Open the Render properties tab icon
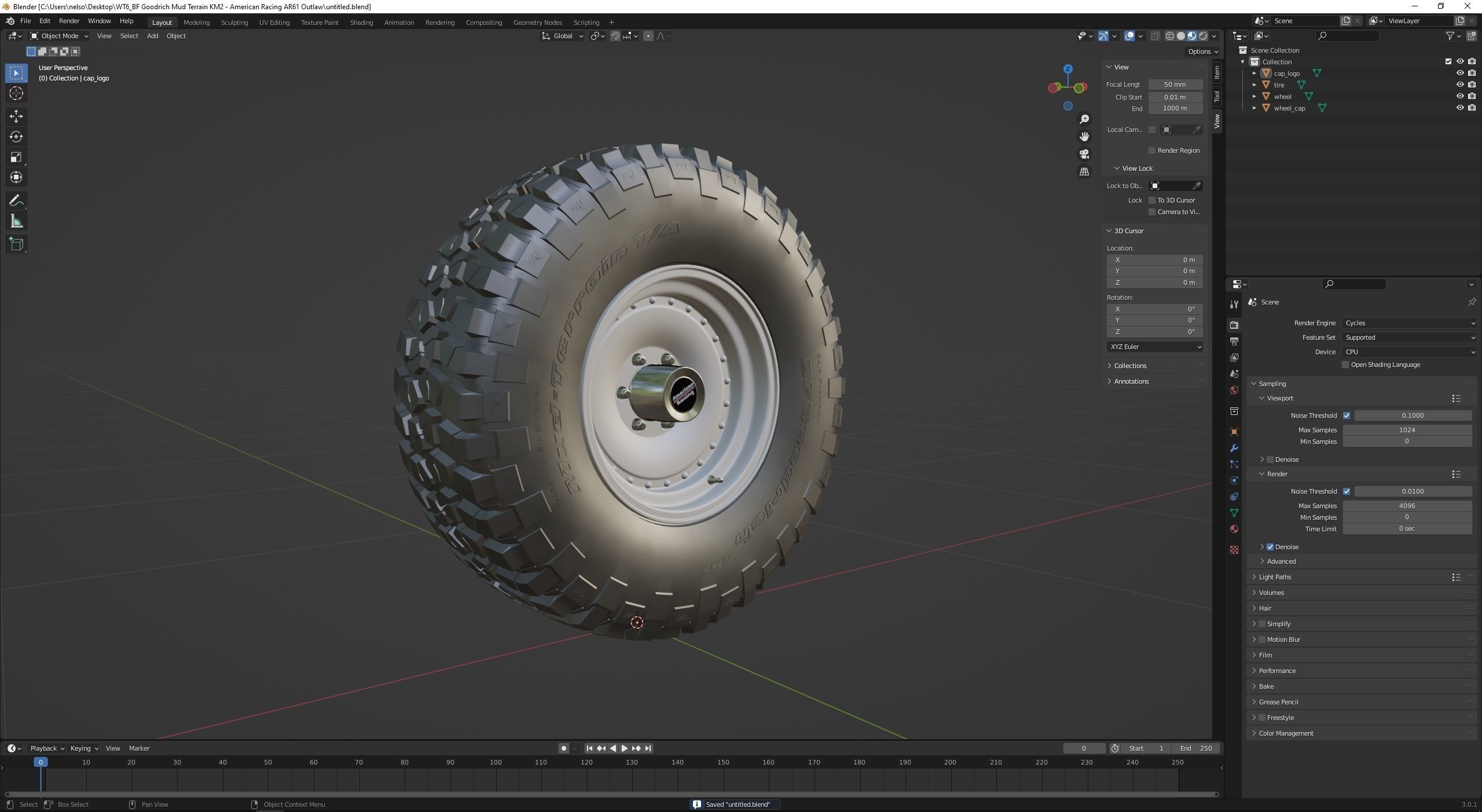This screenshot has height=812, width=1482. click(x=1234, y=325)
